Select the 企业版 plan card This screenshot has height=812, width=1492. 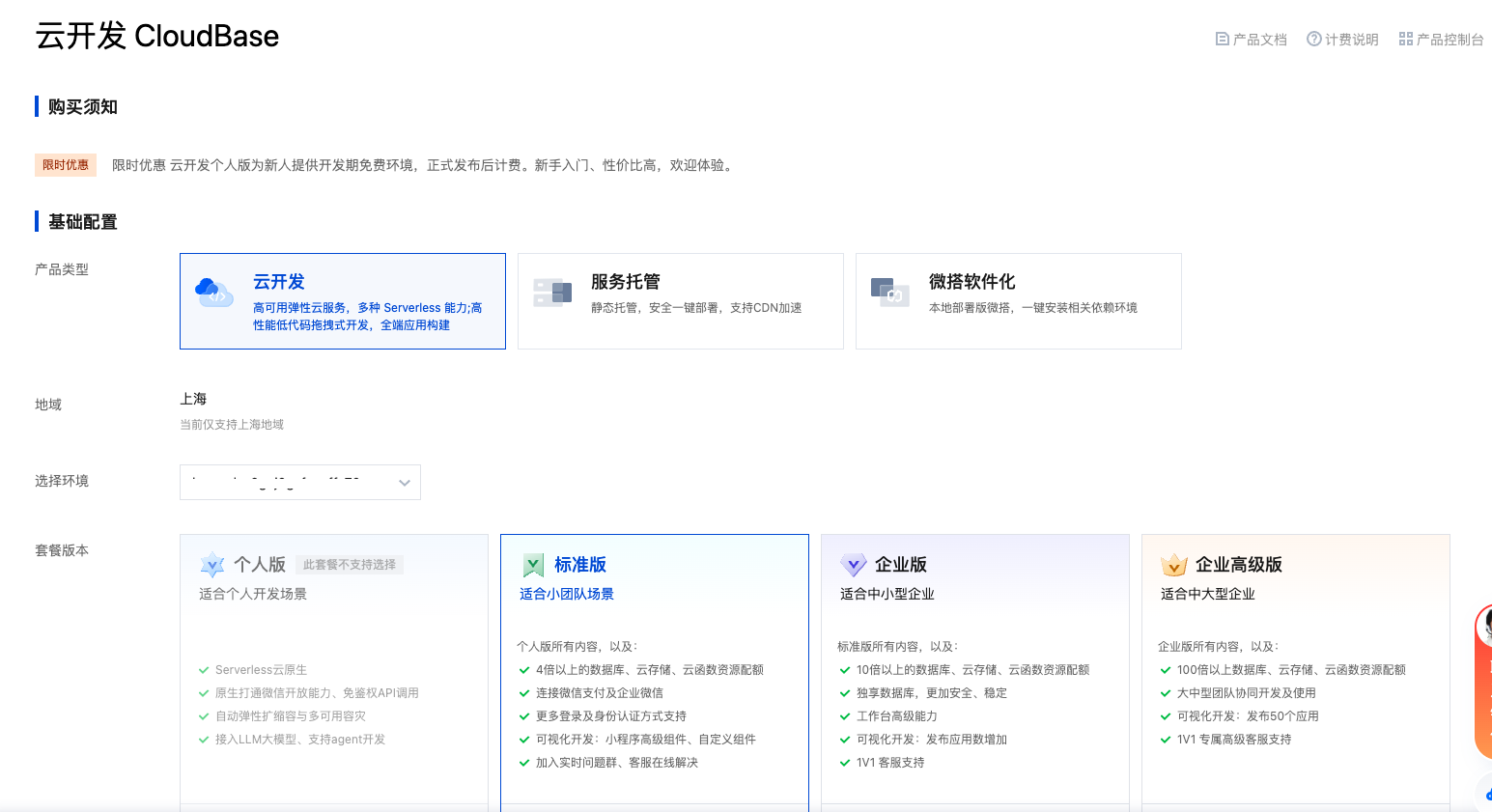click(x=975, y=673)
